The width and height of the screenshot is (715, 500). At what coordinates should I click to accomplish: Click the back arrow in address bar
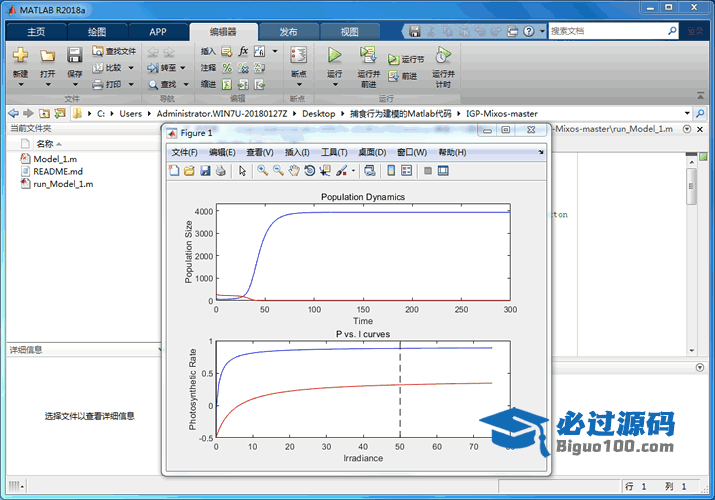(14, 113)
